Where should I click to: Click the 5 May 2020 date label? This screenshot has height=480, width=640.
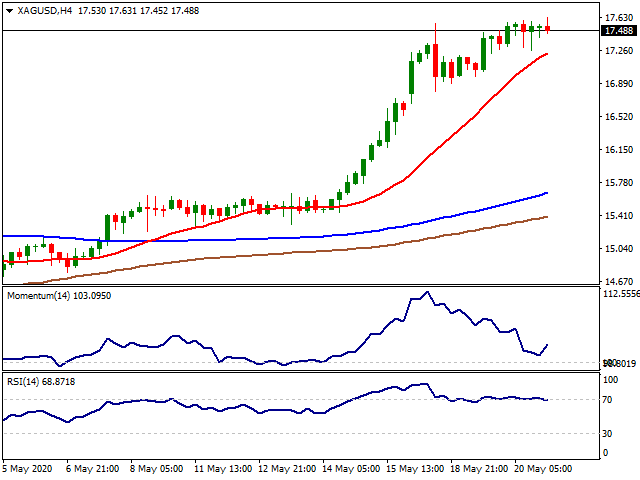(27, 469)
